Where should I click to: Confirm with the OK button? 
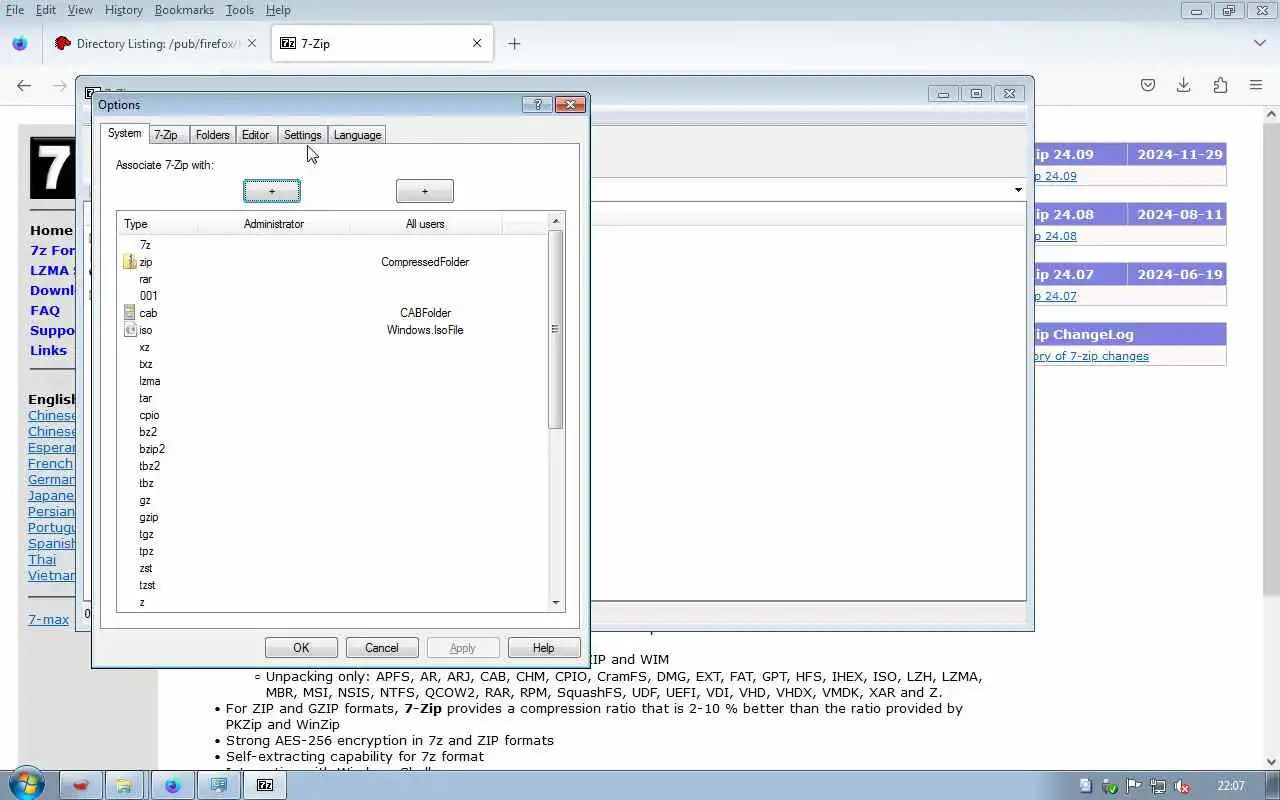(x=301, y=648)
